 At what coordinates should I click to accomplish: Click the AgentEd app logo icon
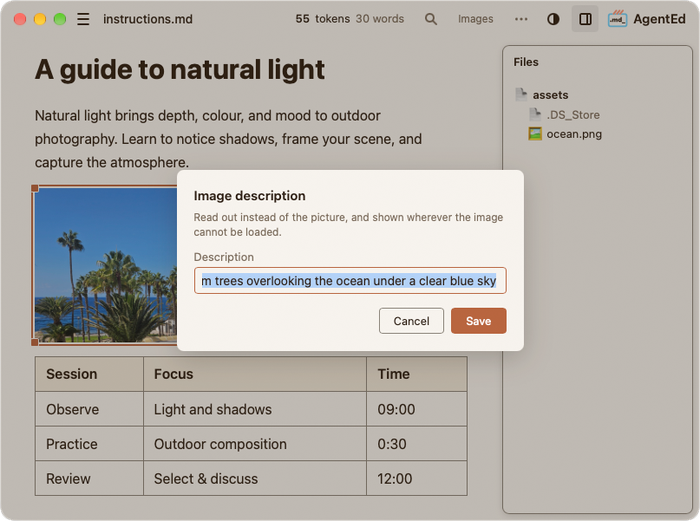tap(617, 19)
